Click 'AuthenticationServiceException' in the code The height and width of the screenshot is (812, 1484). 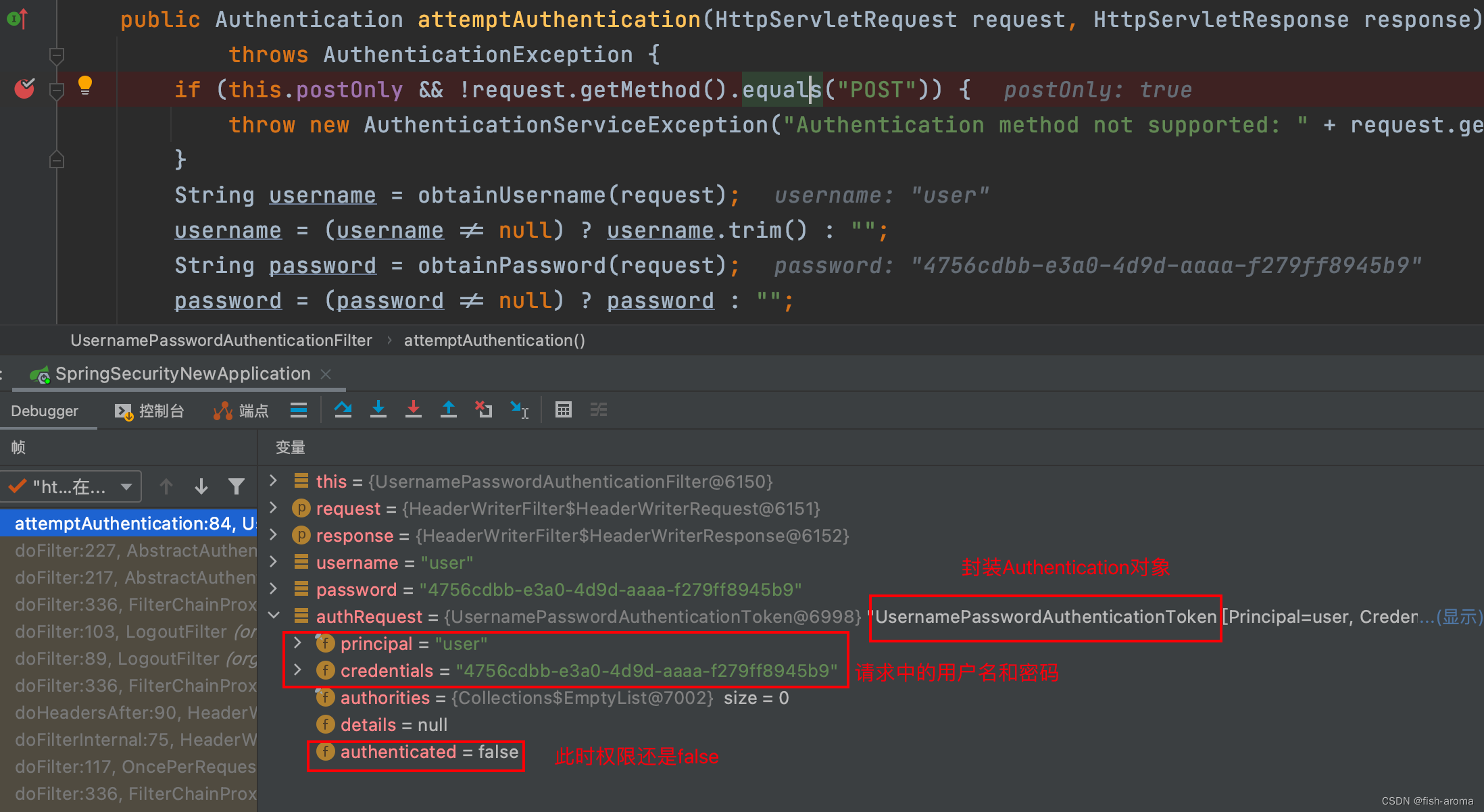click(x=566, y=125)
